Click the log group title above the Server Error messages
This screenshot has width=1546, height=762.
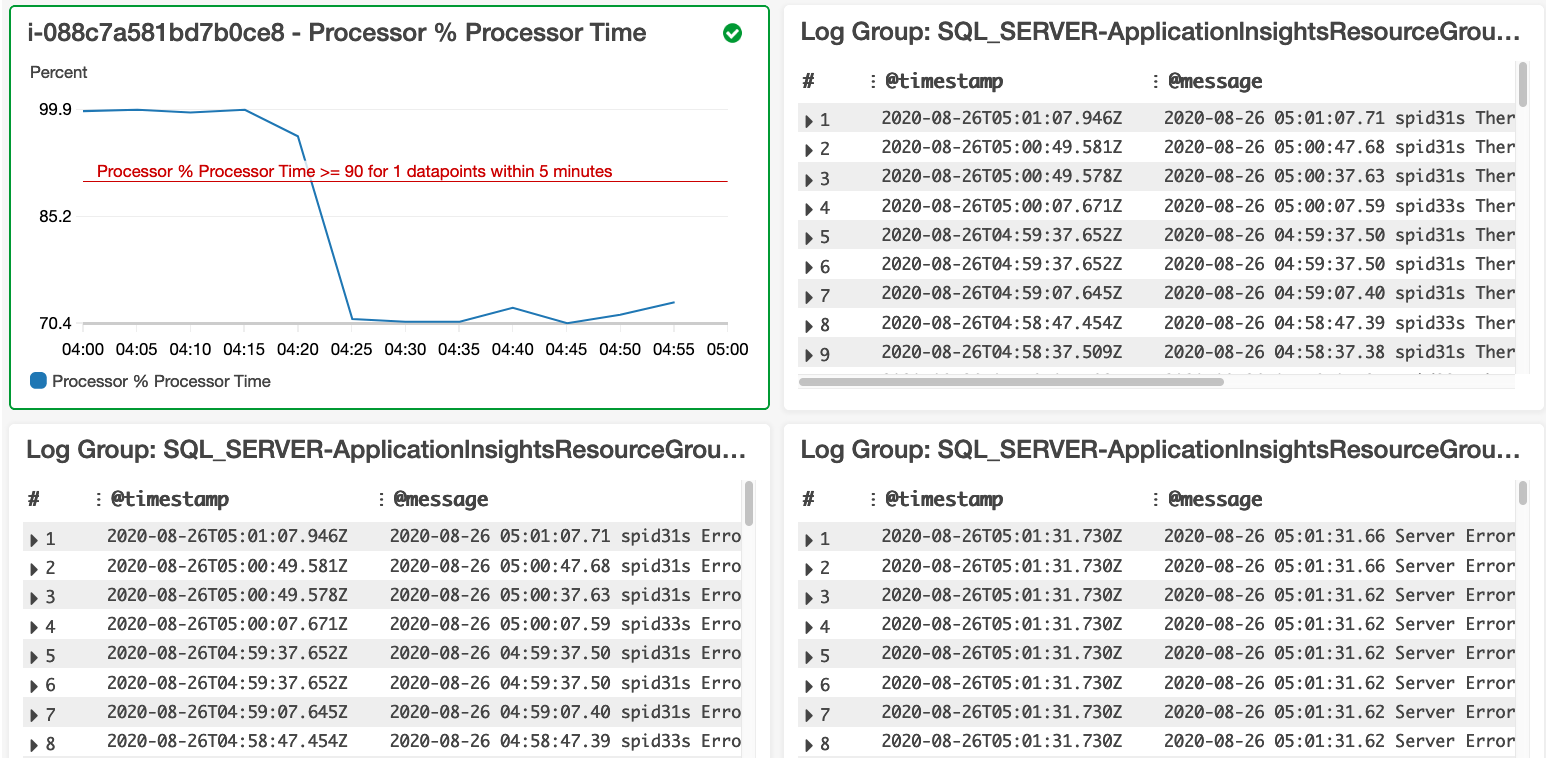tap(1160, 451)
